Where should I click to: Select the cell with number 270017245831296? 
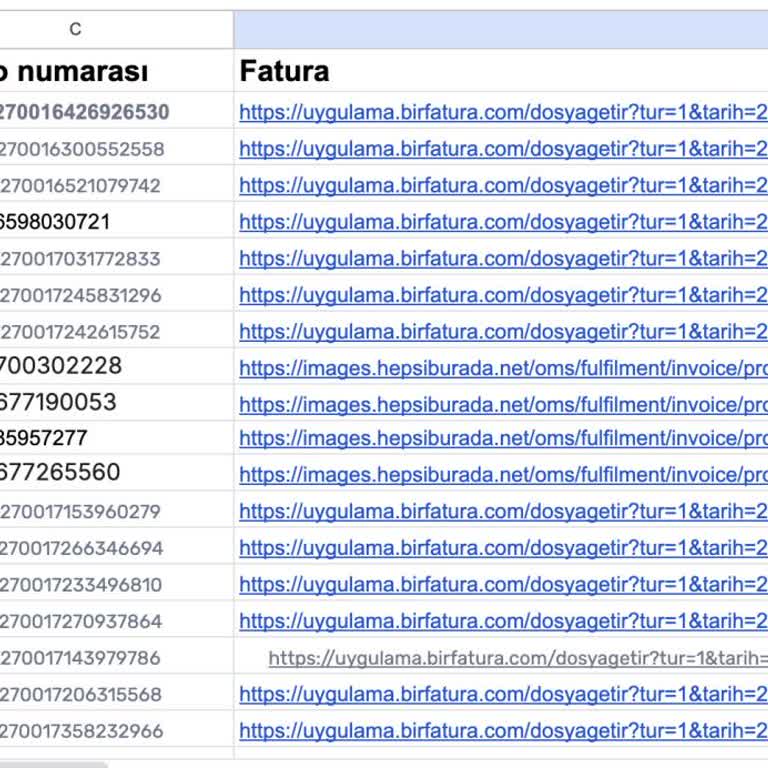(80, 295)
